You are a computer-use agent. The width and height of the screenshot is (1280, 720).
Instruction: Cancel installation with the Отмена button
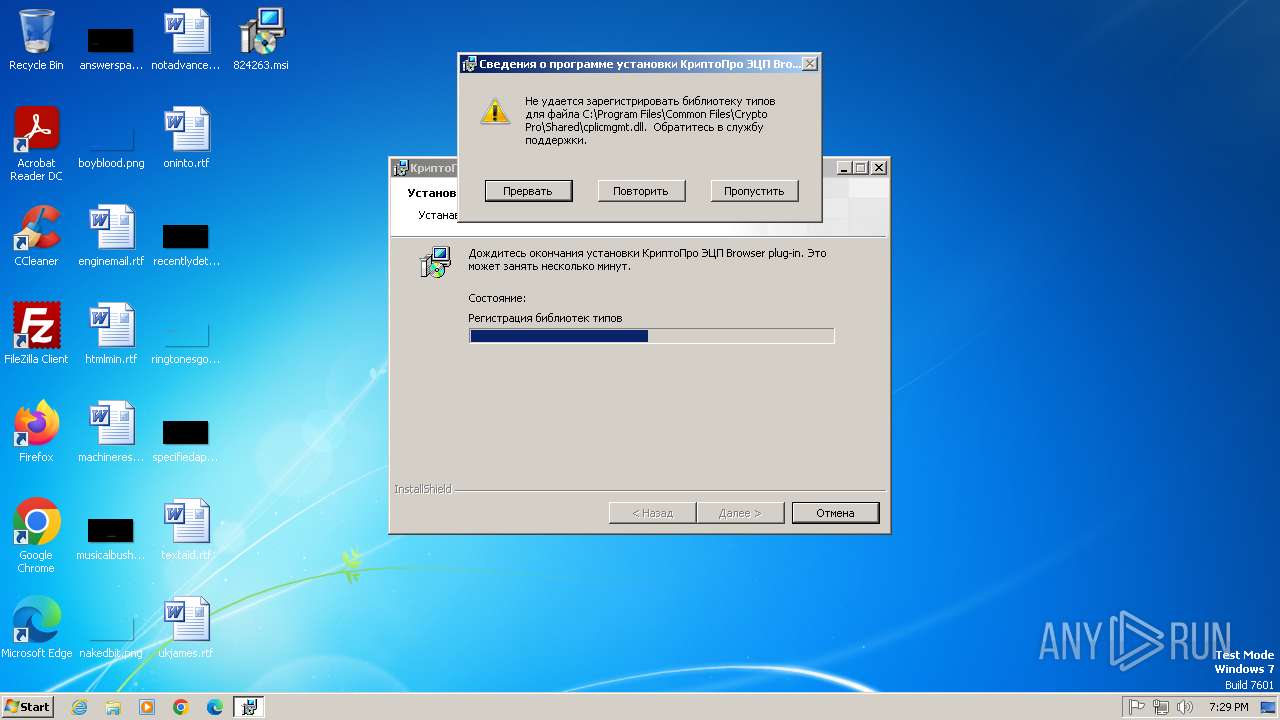point(835,513)
